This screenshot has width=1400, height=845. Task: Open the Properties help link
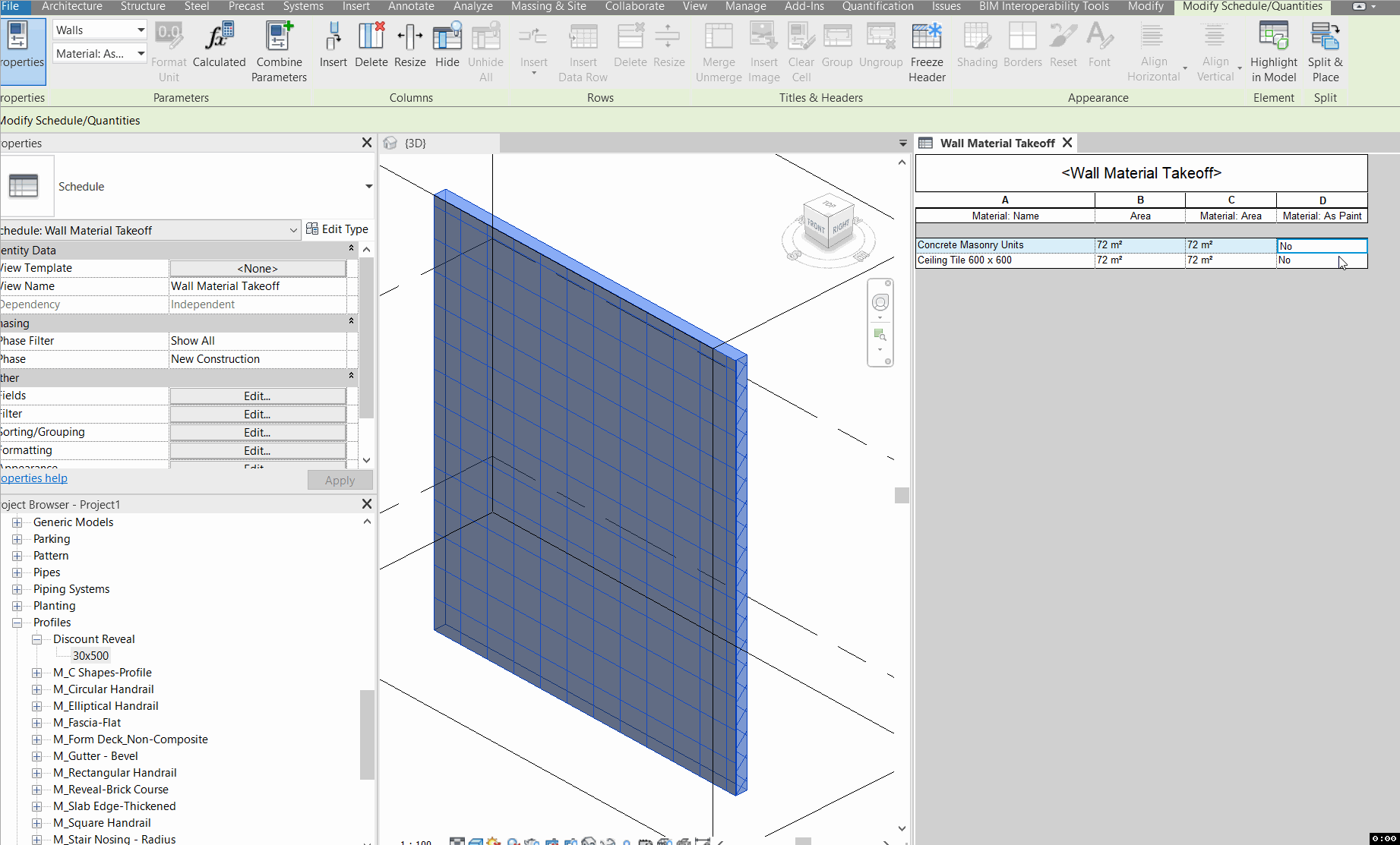[33, 478]
